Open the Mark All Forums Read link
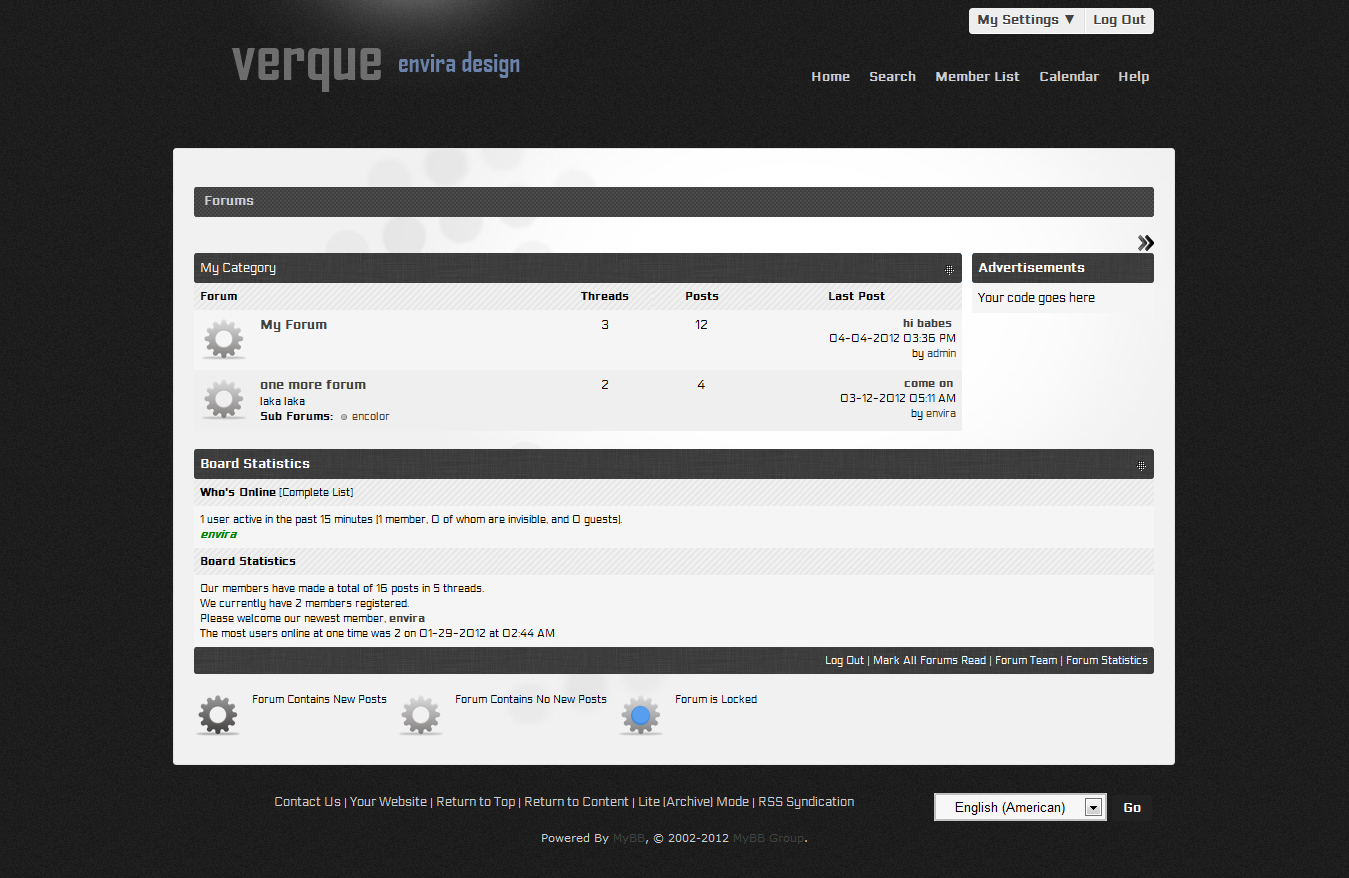Screen dimensions: 1349x878 click(x=929, y=660)
